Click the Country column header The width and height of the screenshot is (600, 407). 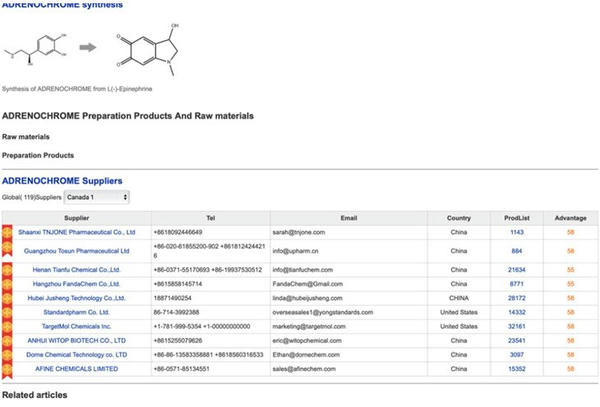pos(458,218)
